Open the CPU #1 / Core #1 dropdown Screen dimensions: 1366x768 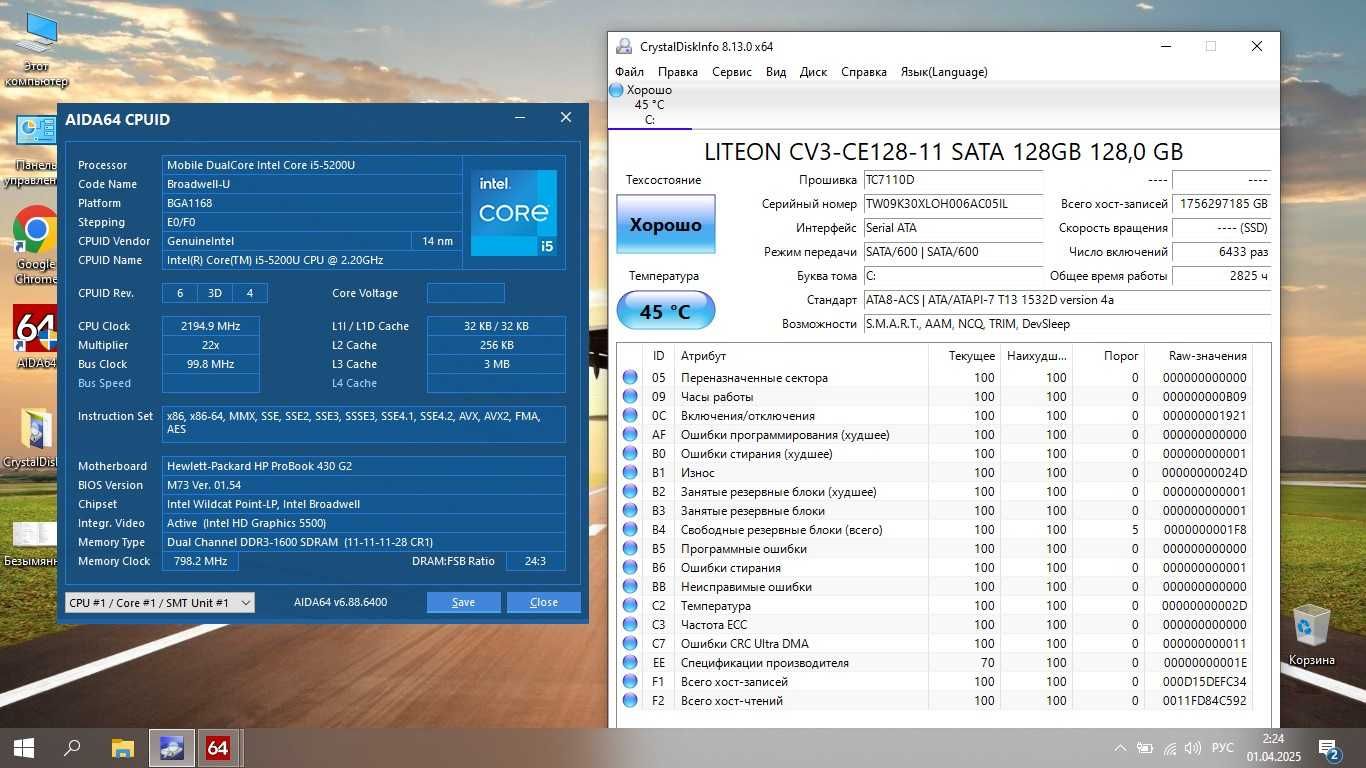(x=159, y=602)
